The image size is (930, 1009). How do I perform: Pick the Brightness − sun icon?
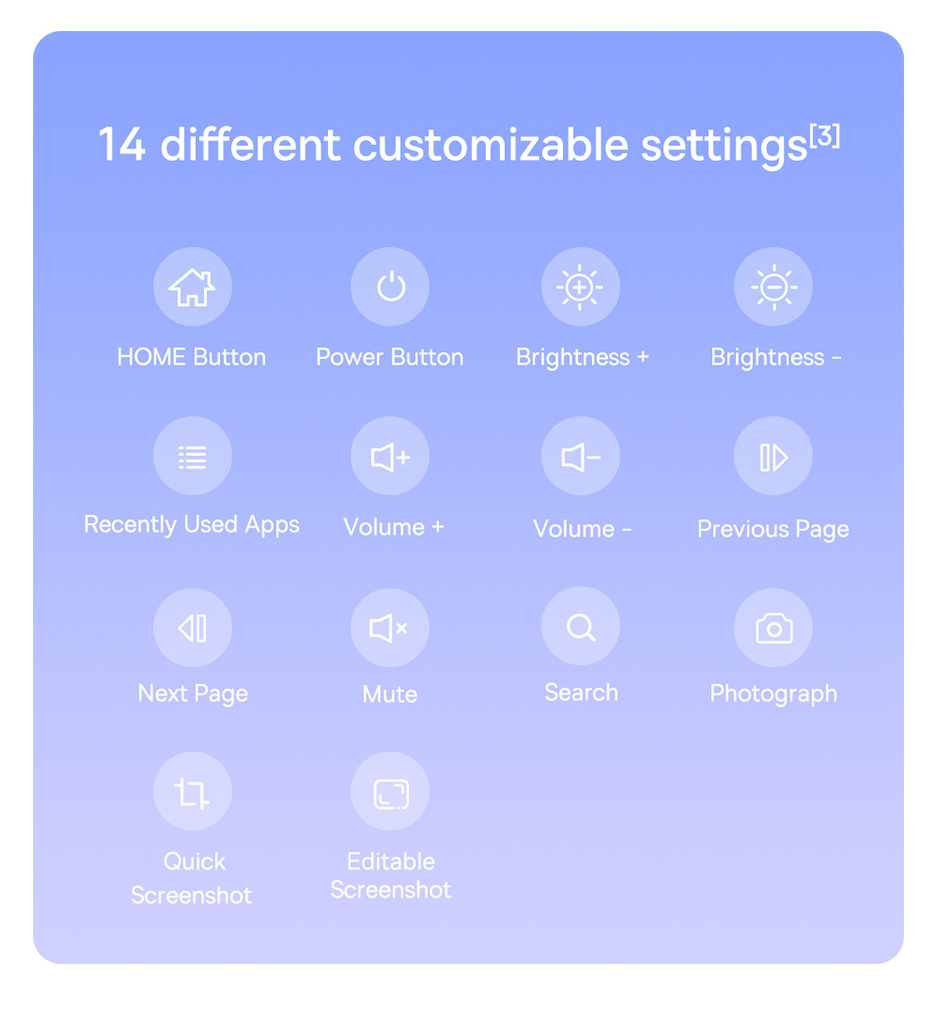[773, 286]
